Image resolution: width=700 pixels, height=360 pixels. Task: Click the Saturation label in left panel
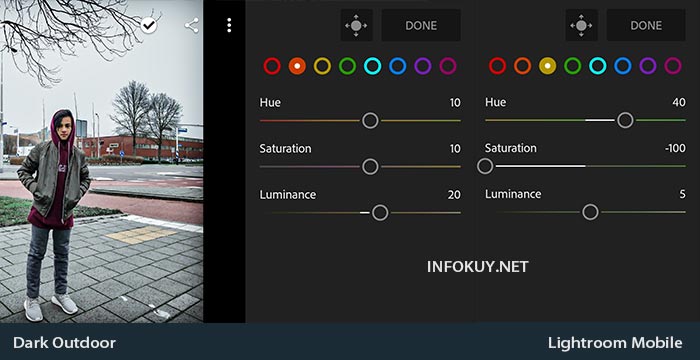pos(285,148)
